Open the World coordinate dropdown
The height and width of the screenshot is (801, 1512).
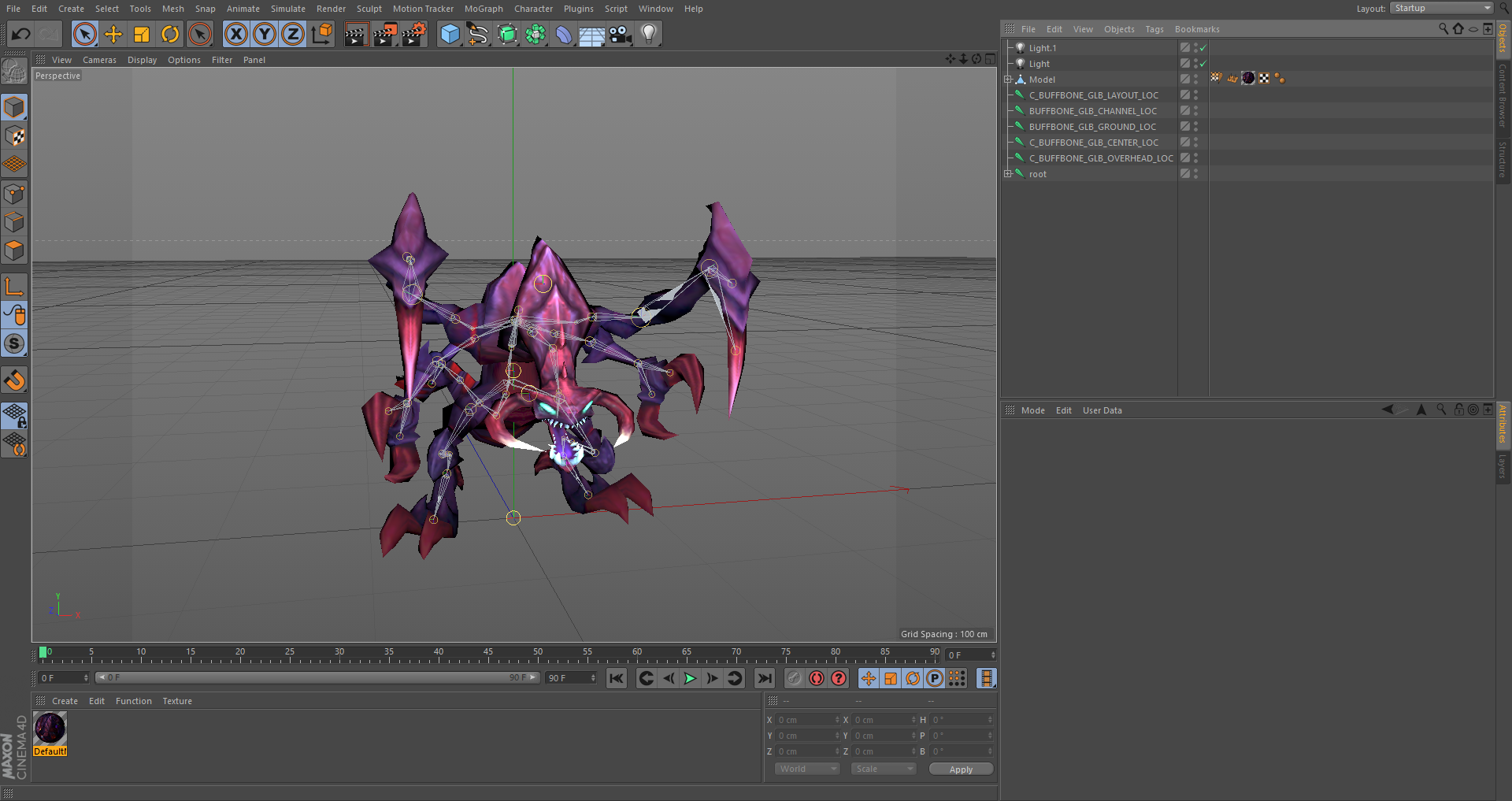point(808,769)
